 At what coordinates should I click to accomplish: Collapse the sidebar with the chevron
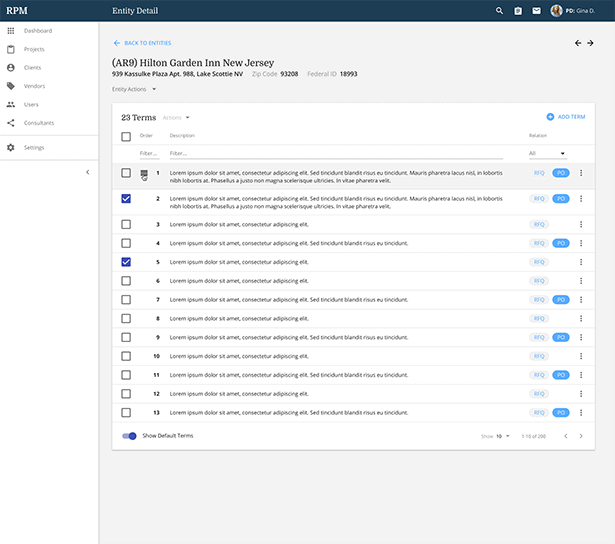[87, 172]
